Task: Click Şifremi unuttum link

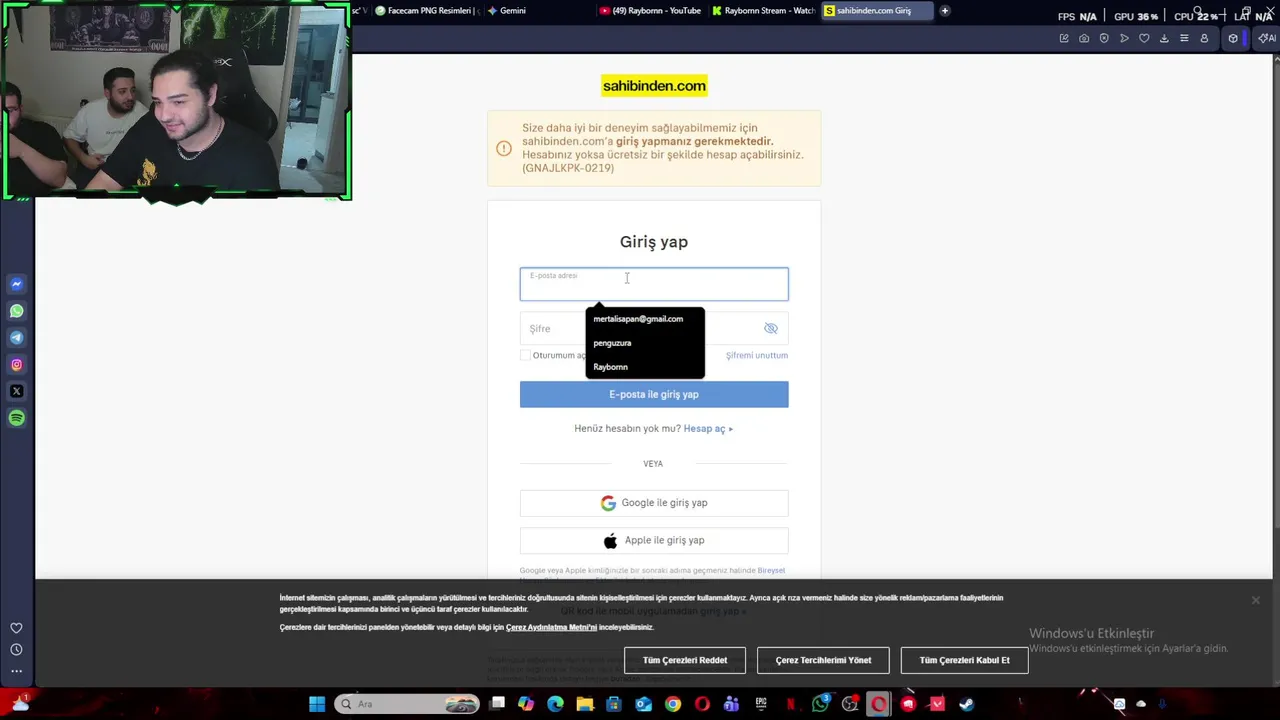Action: pyautogui.click(x=757, y=355)
